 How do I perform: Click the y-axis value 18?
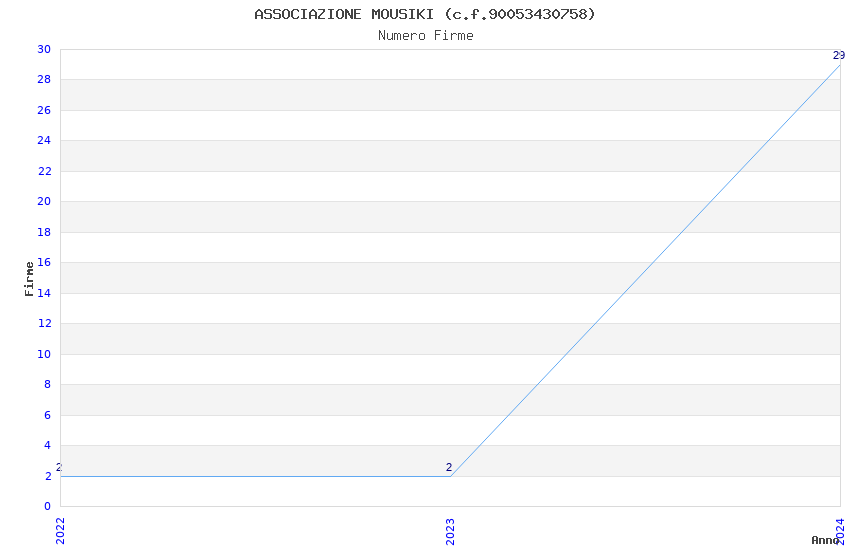[44, 232]
